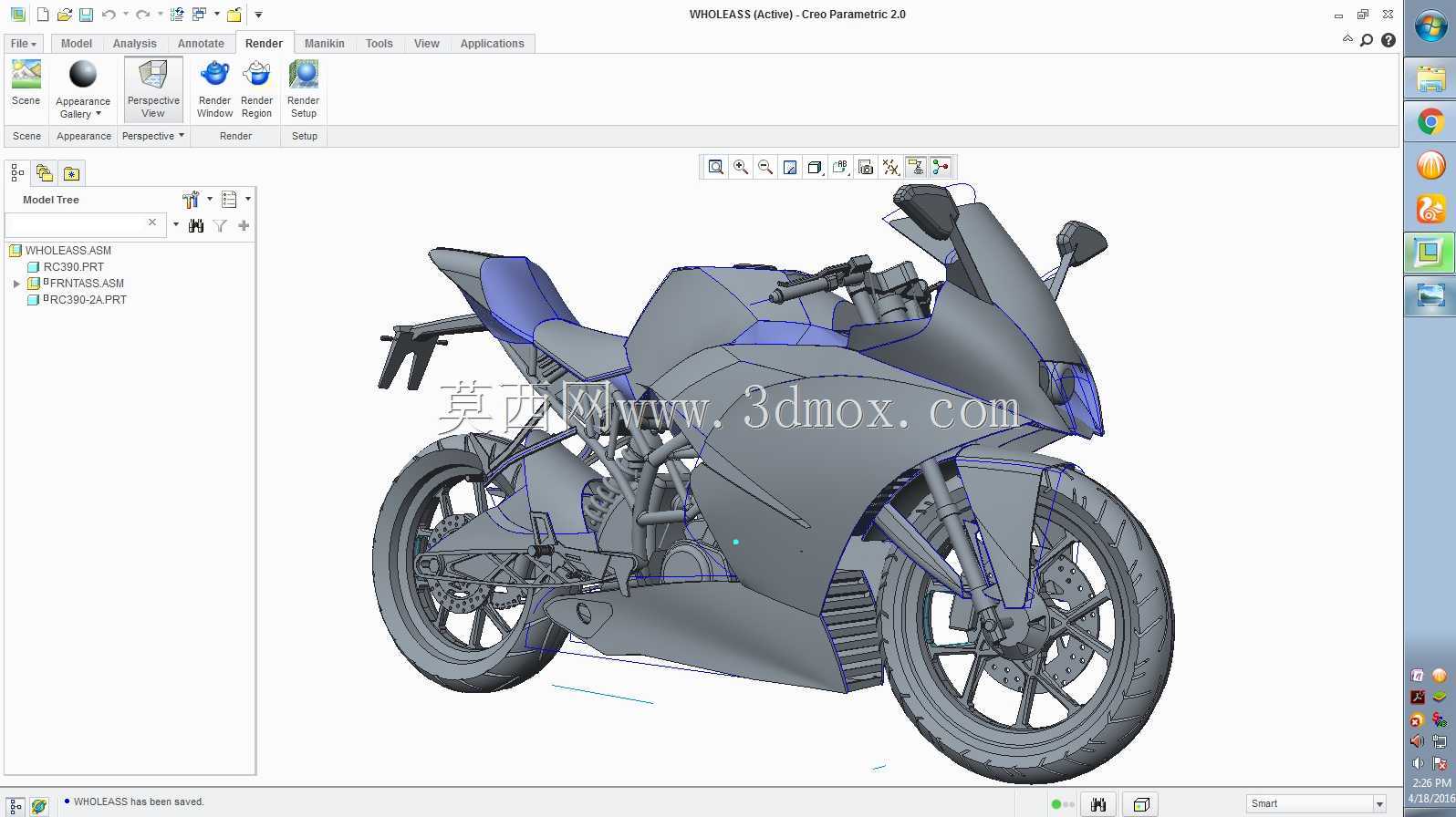
Task: Undo the last action
Action: pyautogui.click(x=109, y=15)
